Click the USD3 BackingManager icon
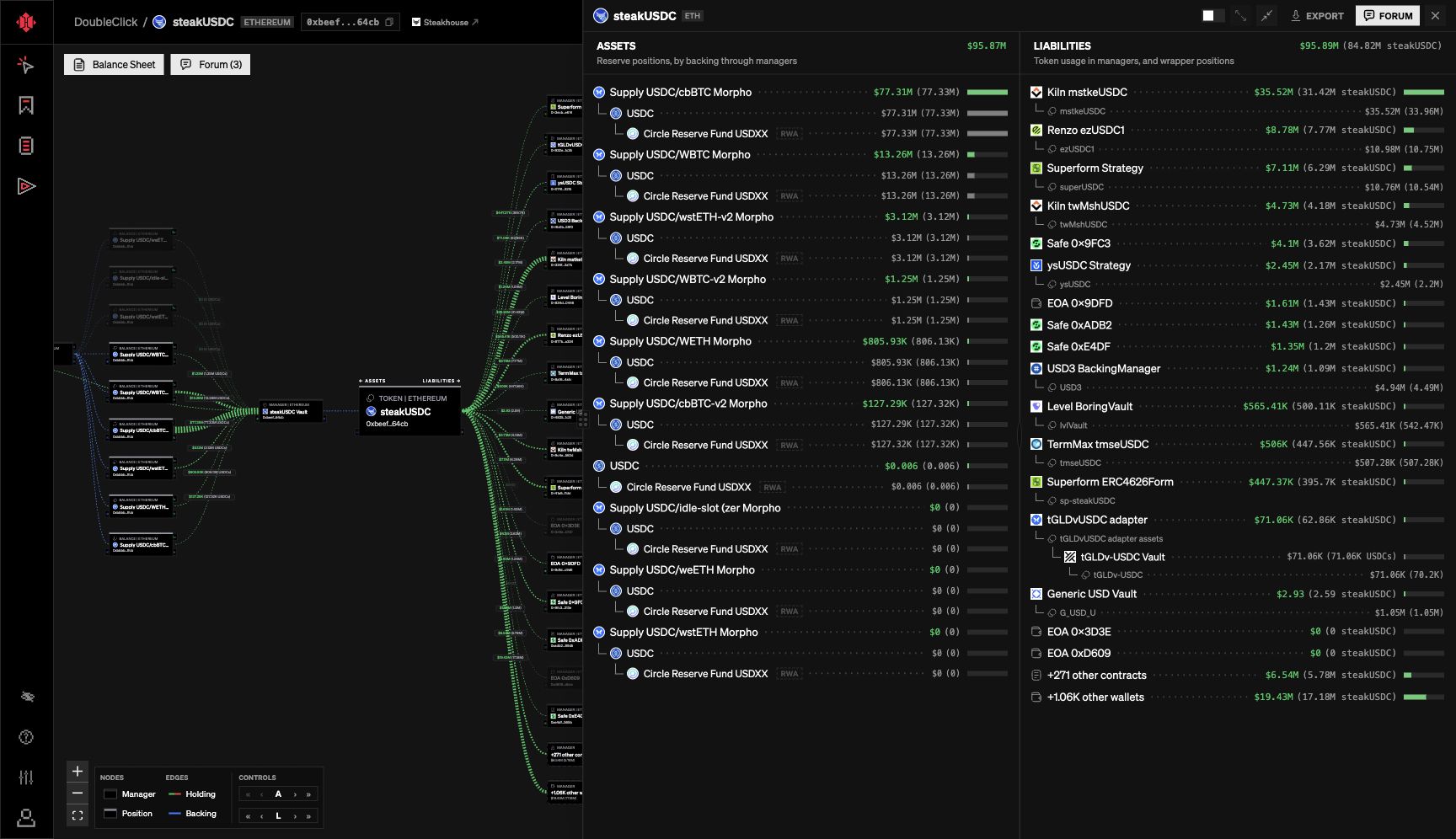The height and width of the screenshot is (839, 1456). click(x=1036, y=369)
